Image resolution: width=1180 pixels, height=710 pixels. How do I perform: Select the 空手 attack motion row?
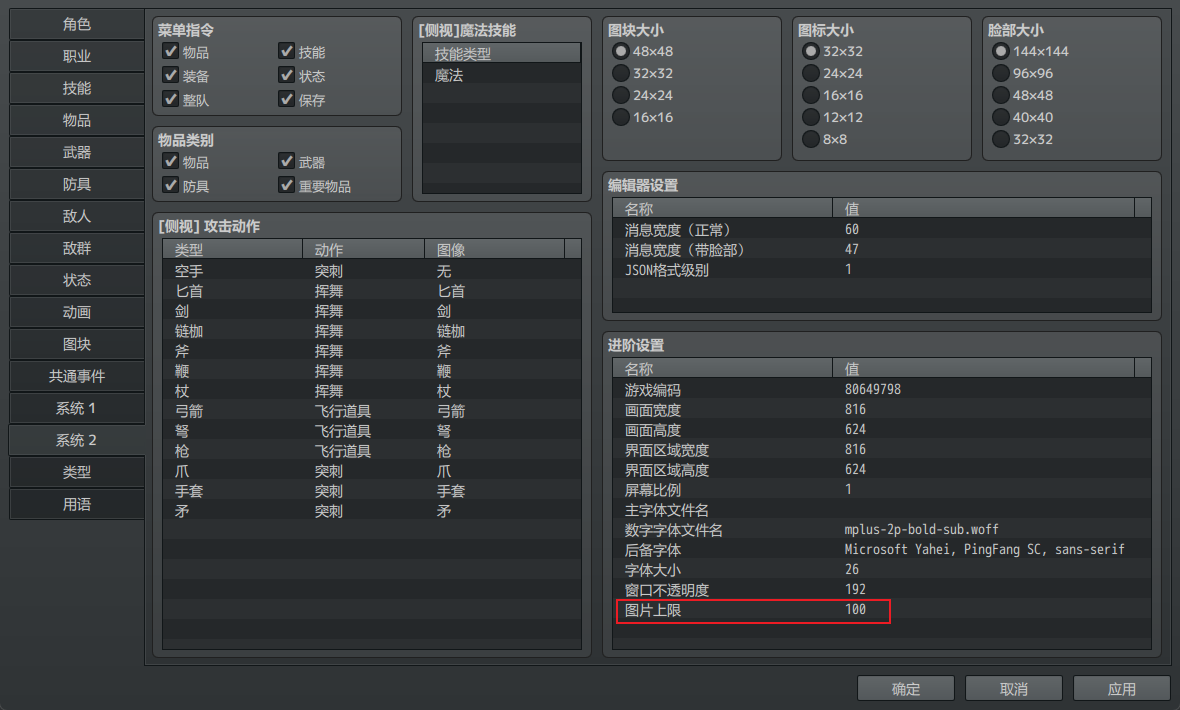[372, 271]
